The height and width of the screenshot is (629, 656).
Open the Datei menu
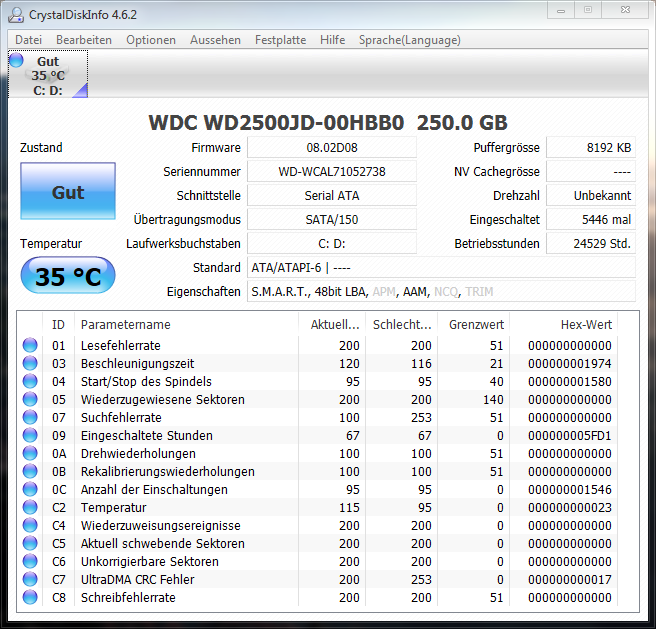click(x=28, y=40)
